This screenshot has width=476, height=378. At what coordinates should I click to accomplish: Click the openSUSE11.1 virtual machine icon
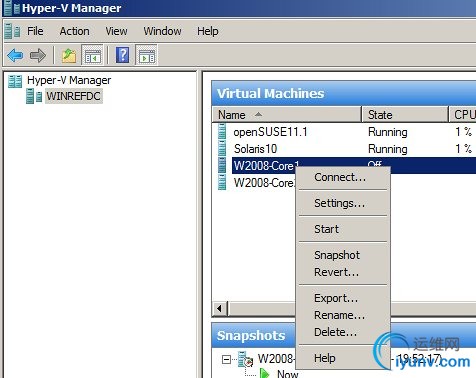(x=222, y=131)
